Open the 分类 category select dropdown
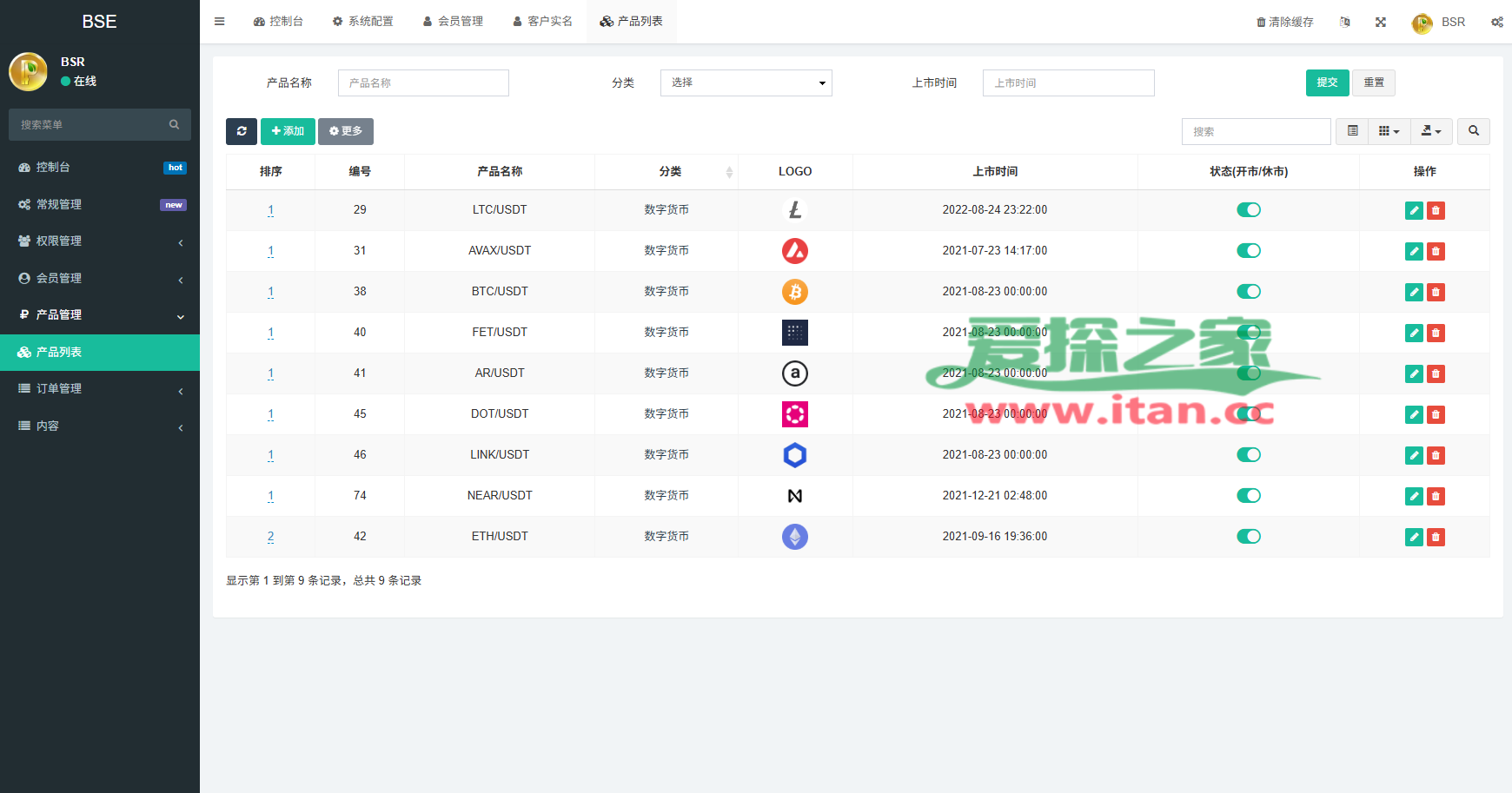This screenshot has width=1512, height=793. 746,83
